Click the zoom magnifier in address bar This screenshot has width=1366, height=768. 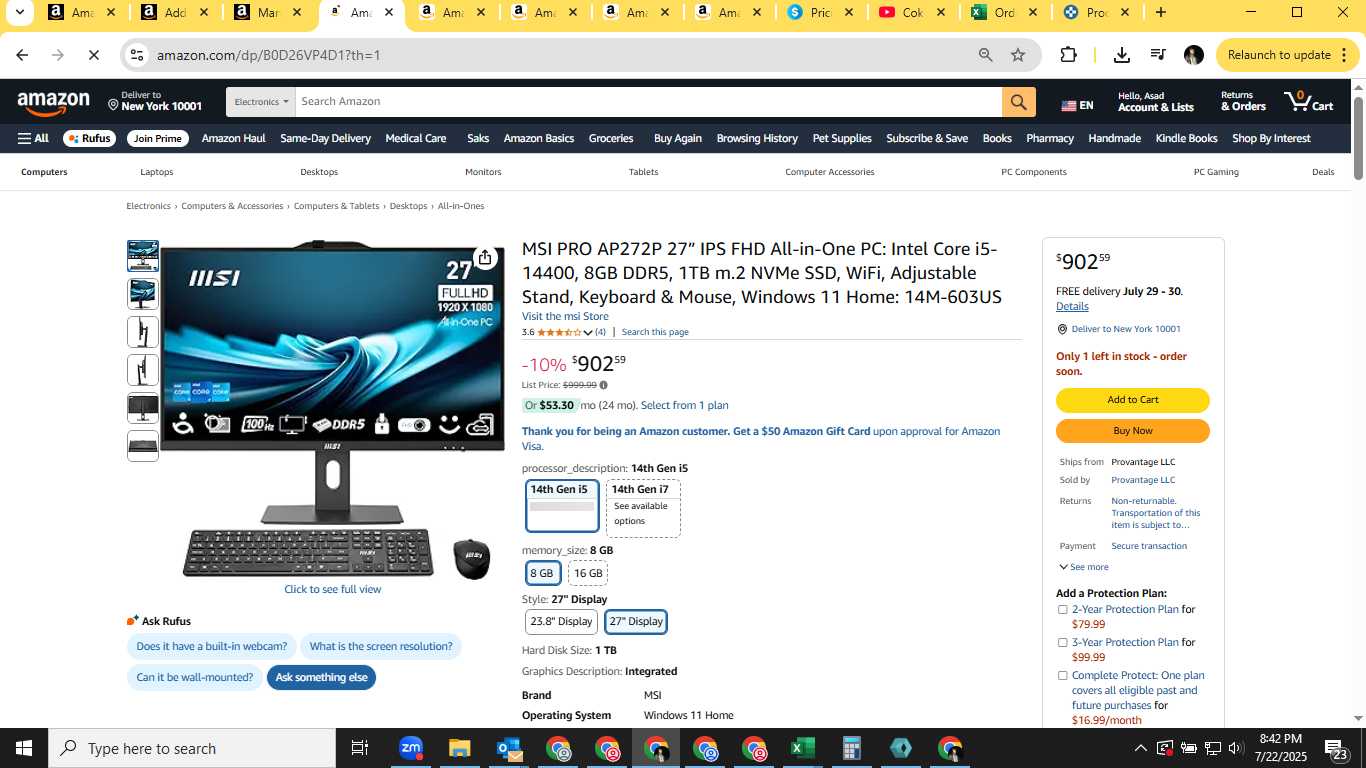tap(985, 55)
